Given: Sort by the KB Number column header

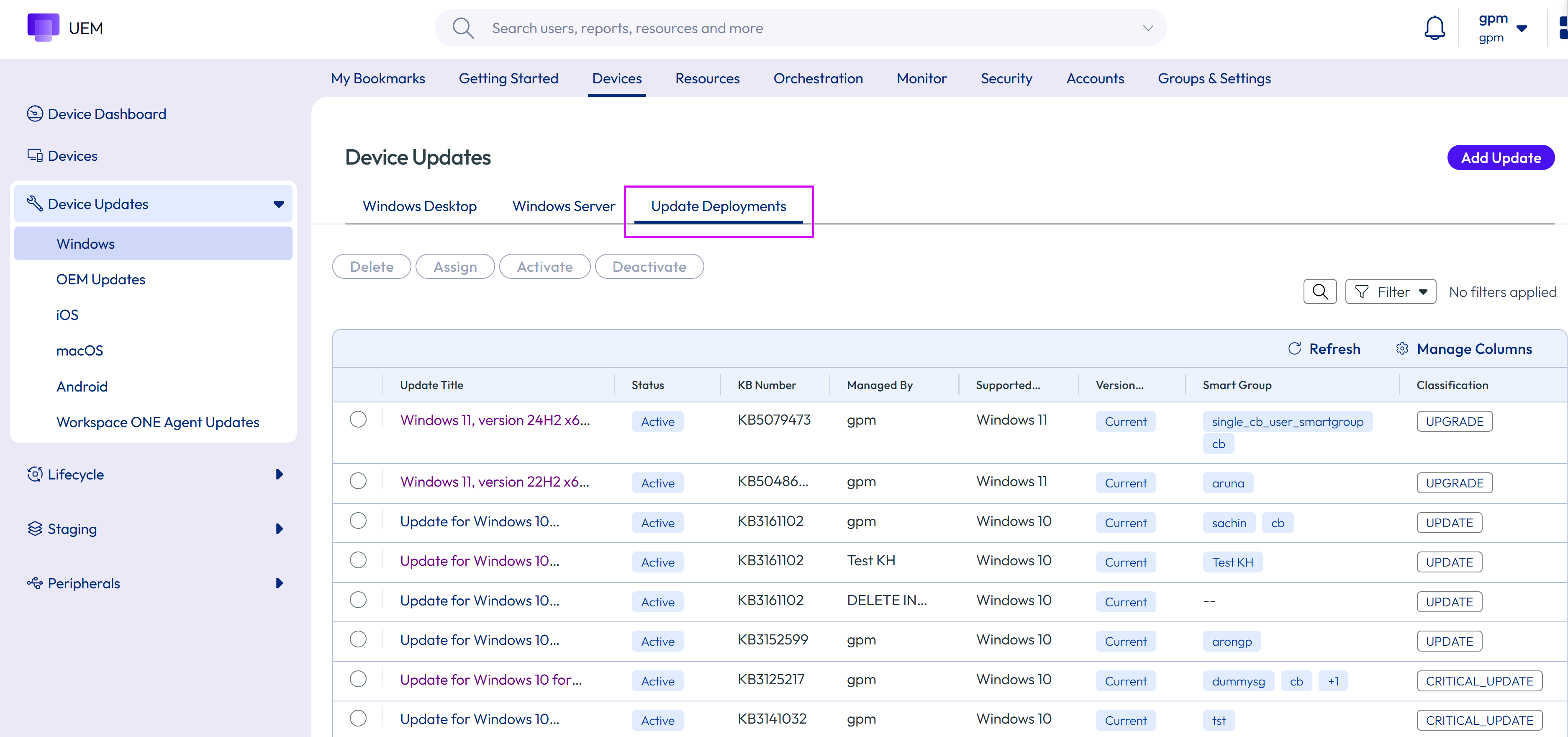Looking at the screenshot, I should tap(766, 385).
